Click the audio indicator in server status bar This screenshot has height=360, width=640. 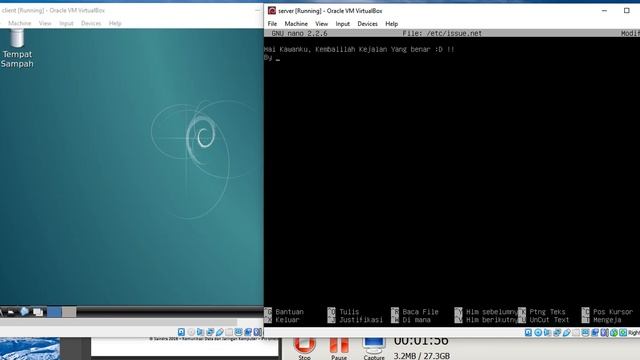[548, 332]
